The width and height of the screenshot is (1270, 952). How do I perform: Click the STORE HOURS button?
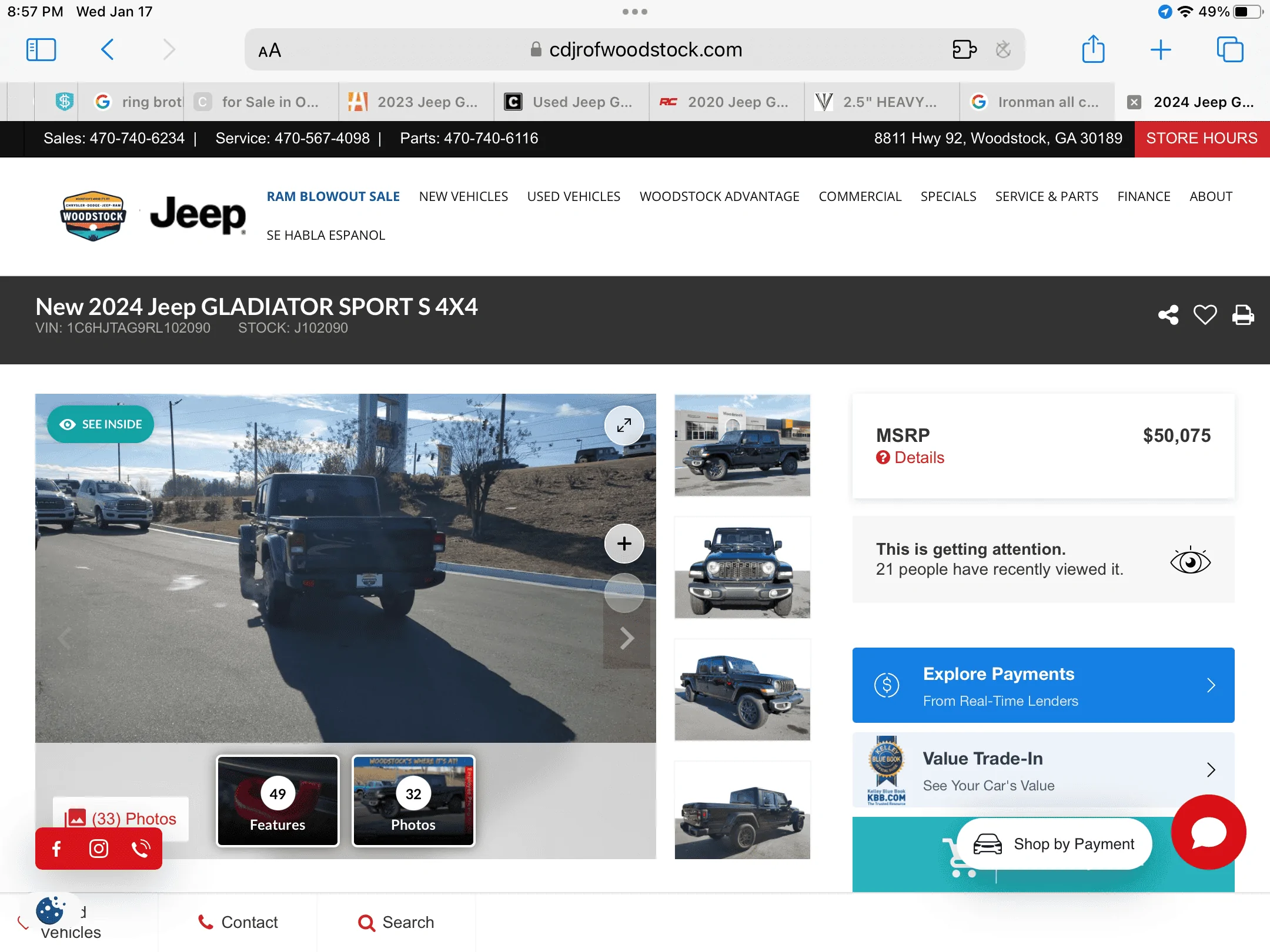point(1202,139)
